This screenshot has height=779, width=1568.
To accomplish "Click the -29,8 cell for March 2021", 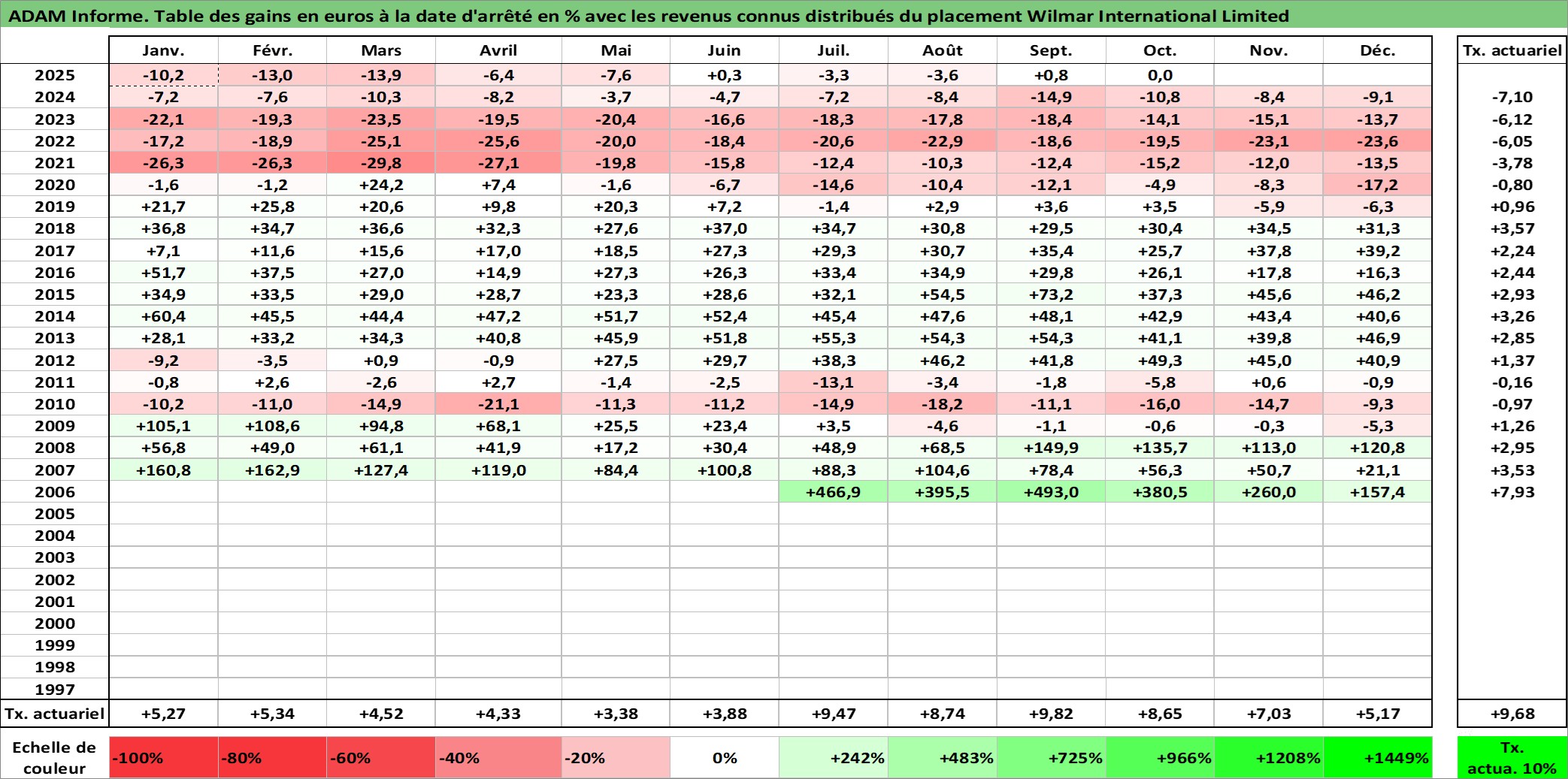I will (x=381, y=163).
